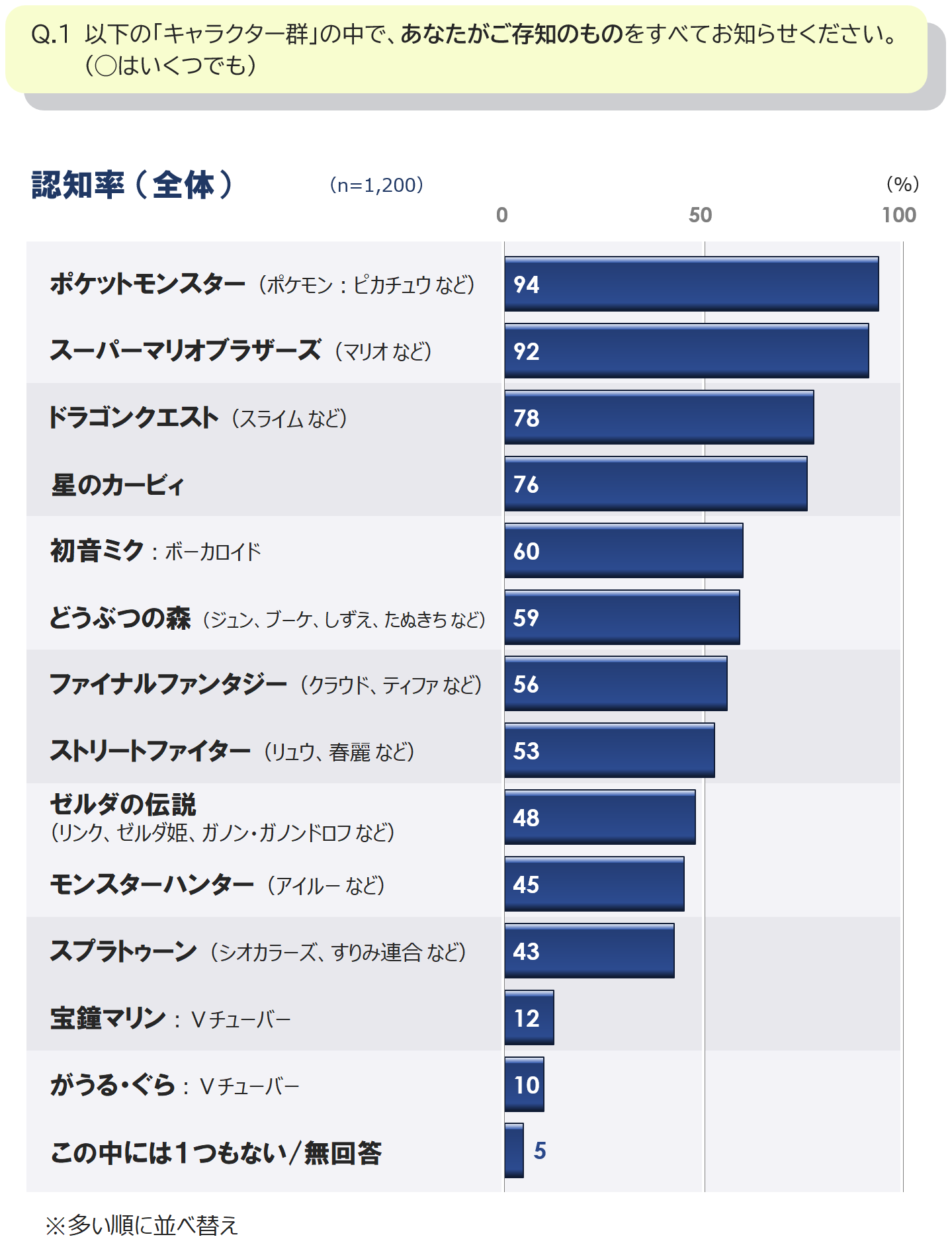952x1249 pixels.
Task: Click the ドラゴンクエスト bar with value 78
Action: [659, 417]
